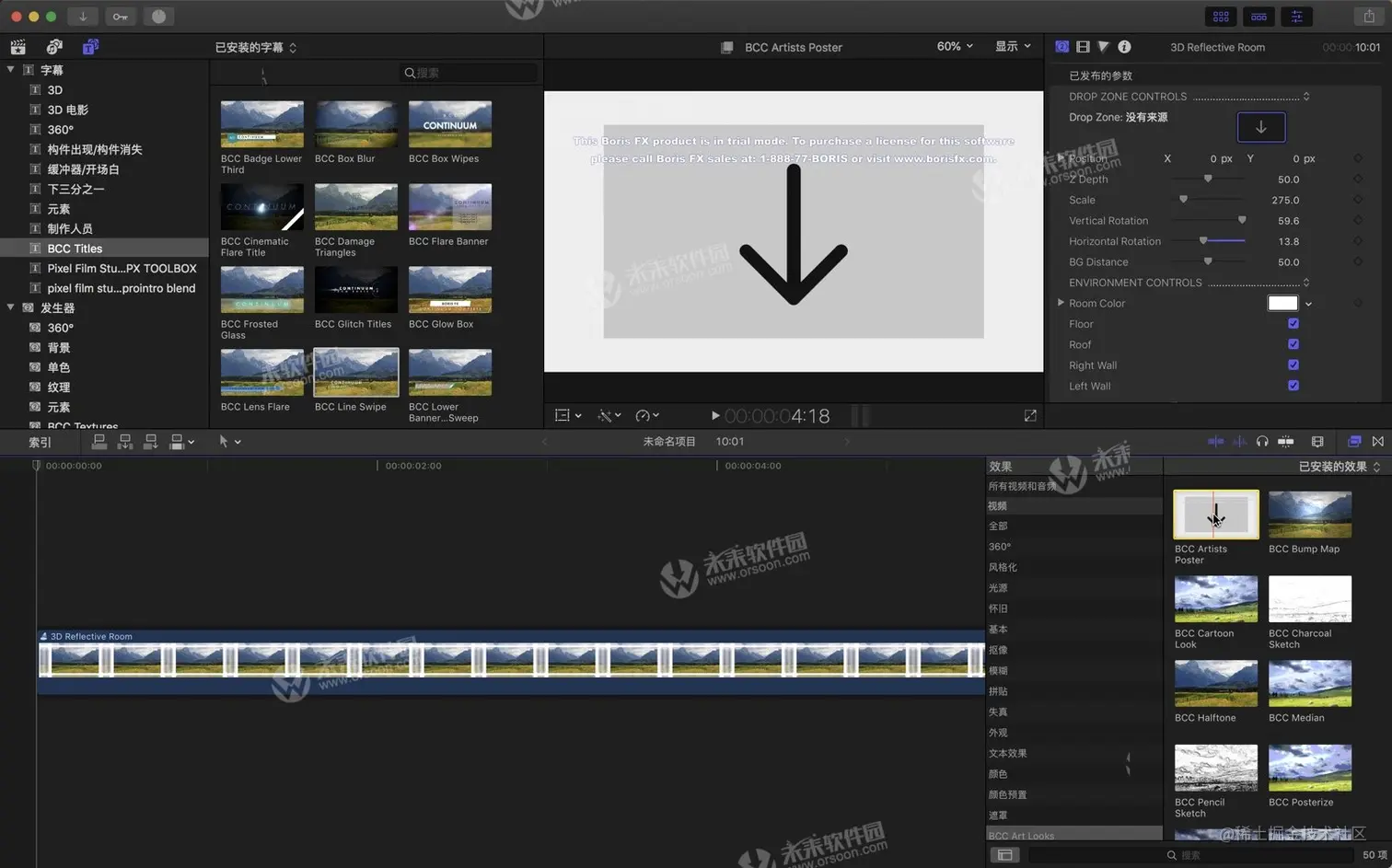
Task: Open the enhancement wand menu under viewer
Action: (609, 416)
